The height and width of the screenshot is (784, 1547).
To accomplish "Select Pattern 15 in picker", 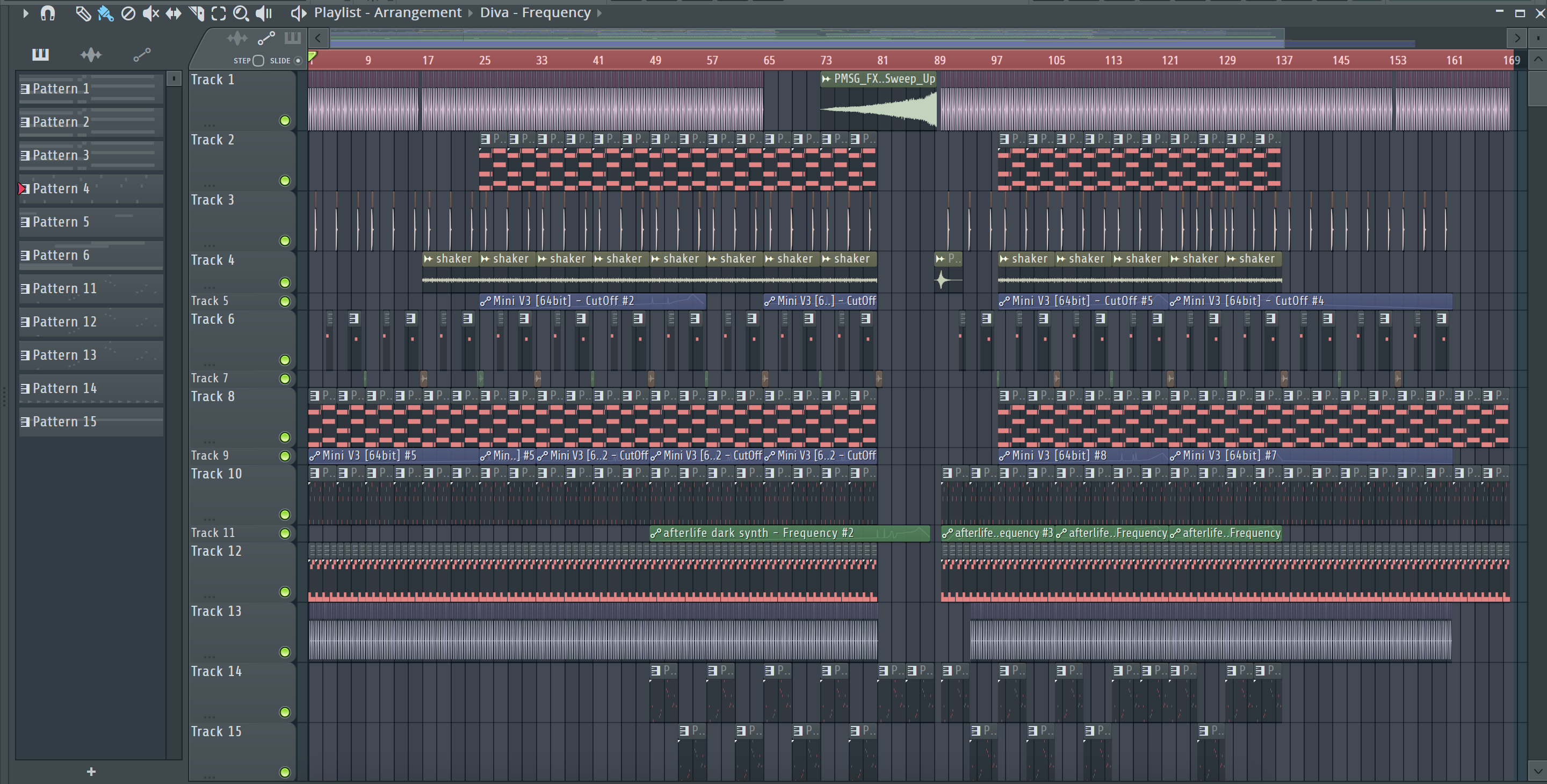I will [x=91, y=422].
